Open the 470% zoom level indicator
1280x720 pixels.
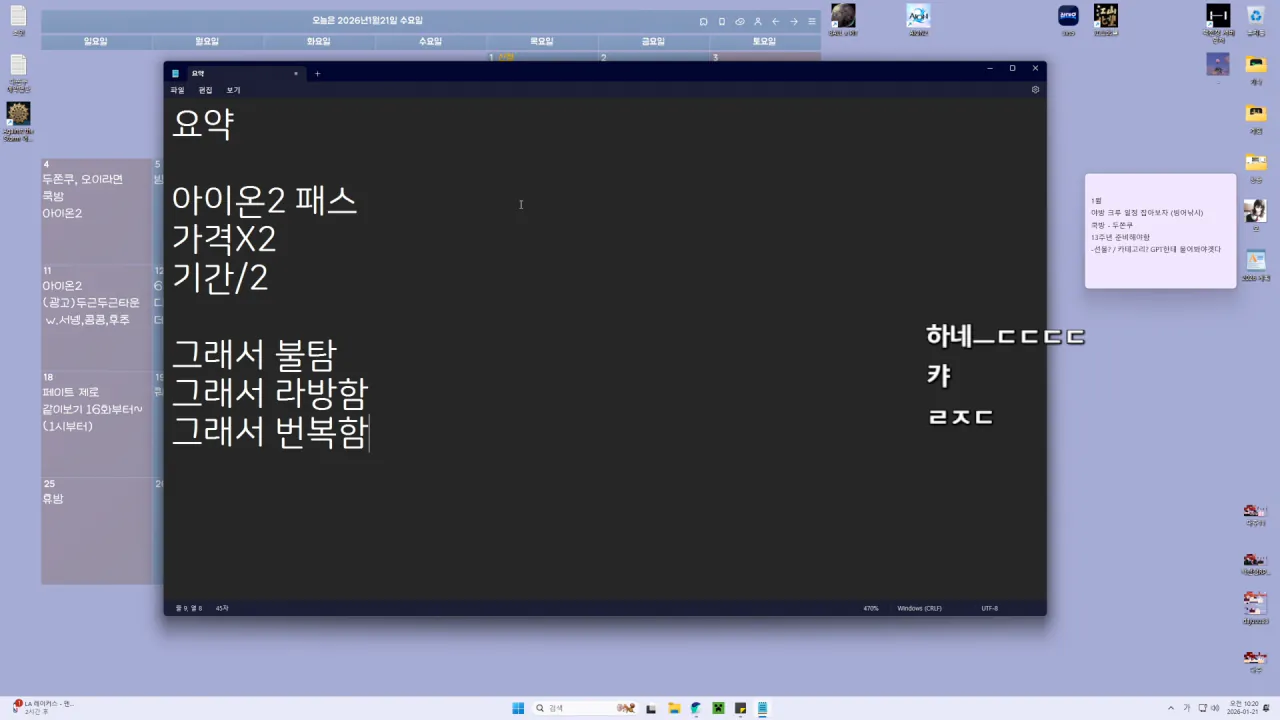[870, 608]
